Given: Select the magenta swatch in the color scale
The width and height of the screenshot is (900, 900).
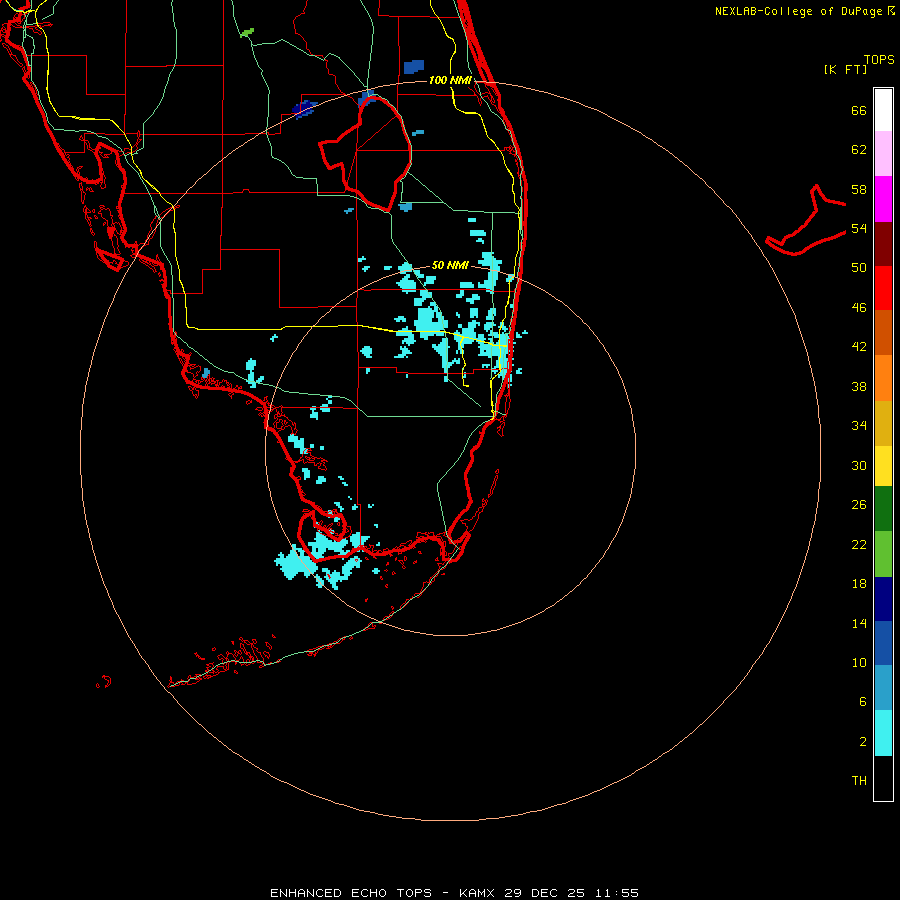Looking at the screenshot, I should pos(883,199).
